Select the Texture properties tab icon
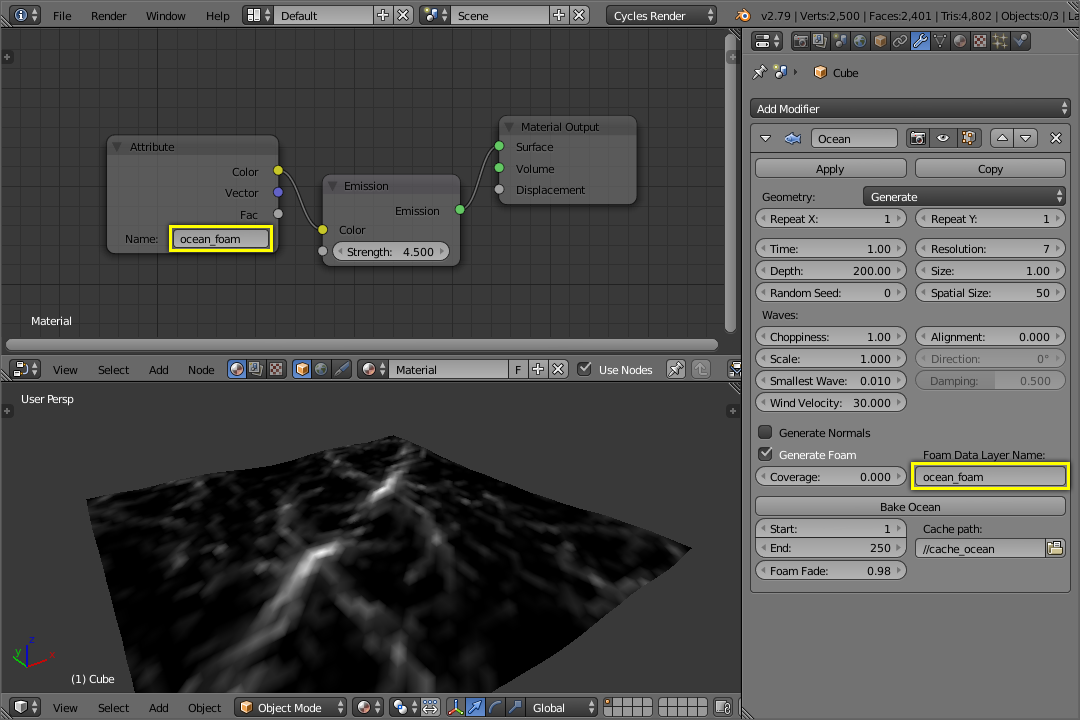This screenshot has width=1080, height=720. coord(980,41)
